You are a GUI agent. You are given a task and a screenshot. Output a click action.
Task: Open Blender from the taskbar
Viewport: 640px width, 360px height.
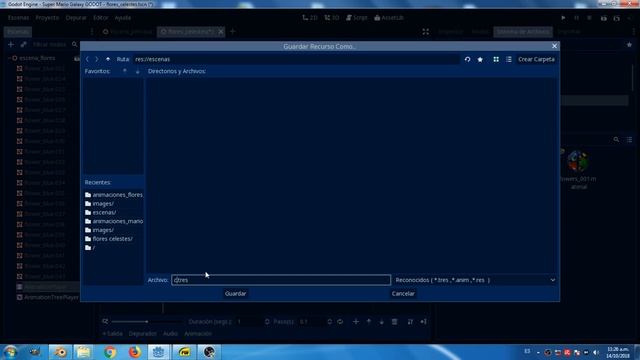click(60, 352)
